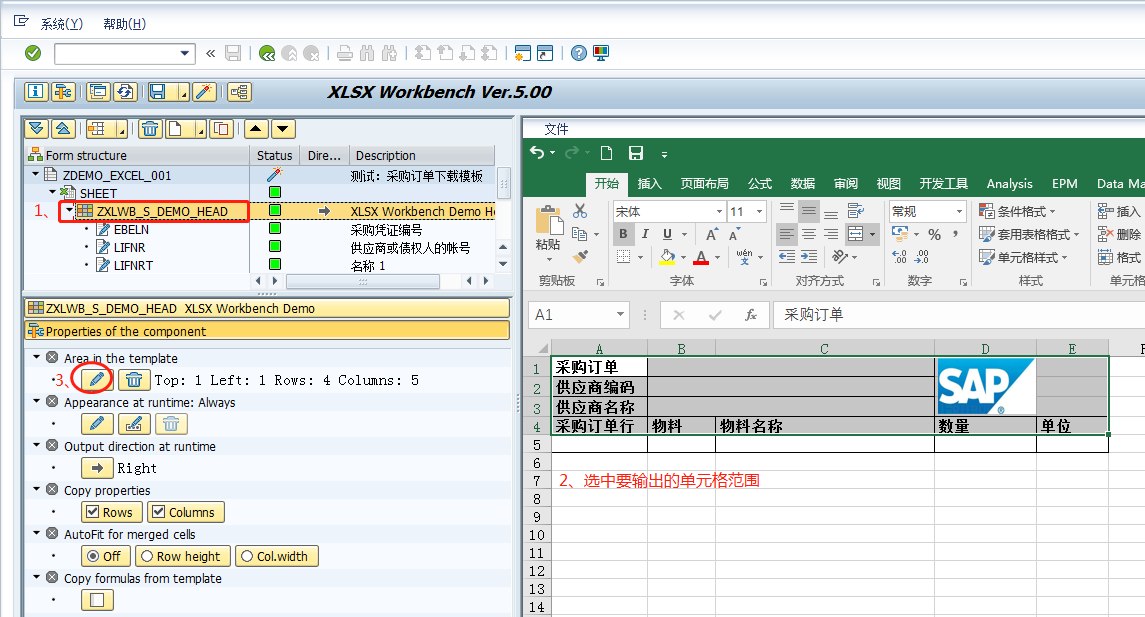Open the 宋体 font name dropdown
1145x617 pixels.
click(719, 212)
